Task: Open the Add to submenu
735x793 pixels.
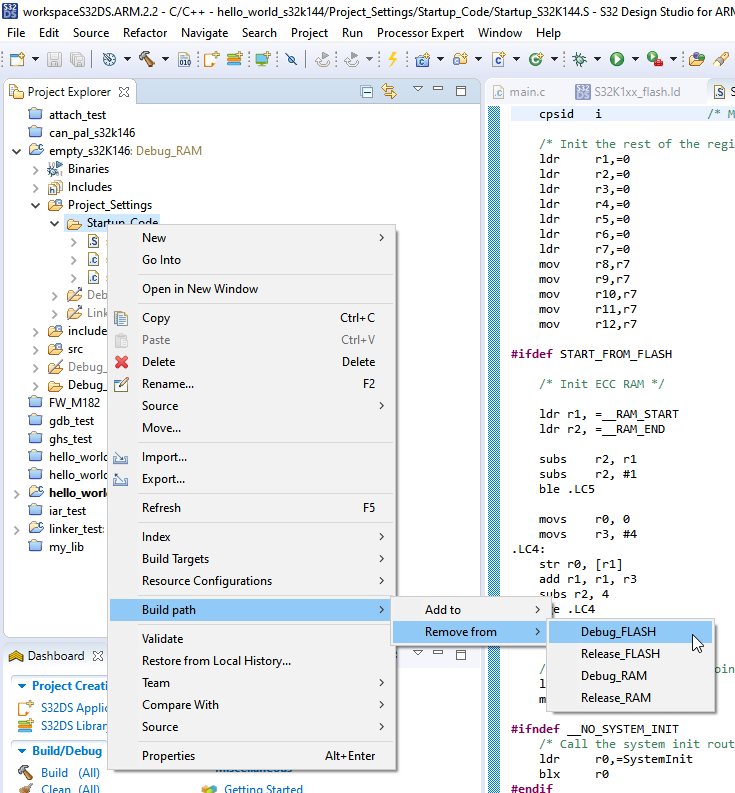Action: pos(468,610)
